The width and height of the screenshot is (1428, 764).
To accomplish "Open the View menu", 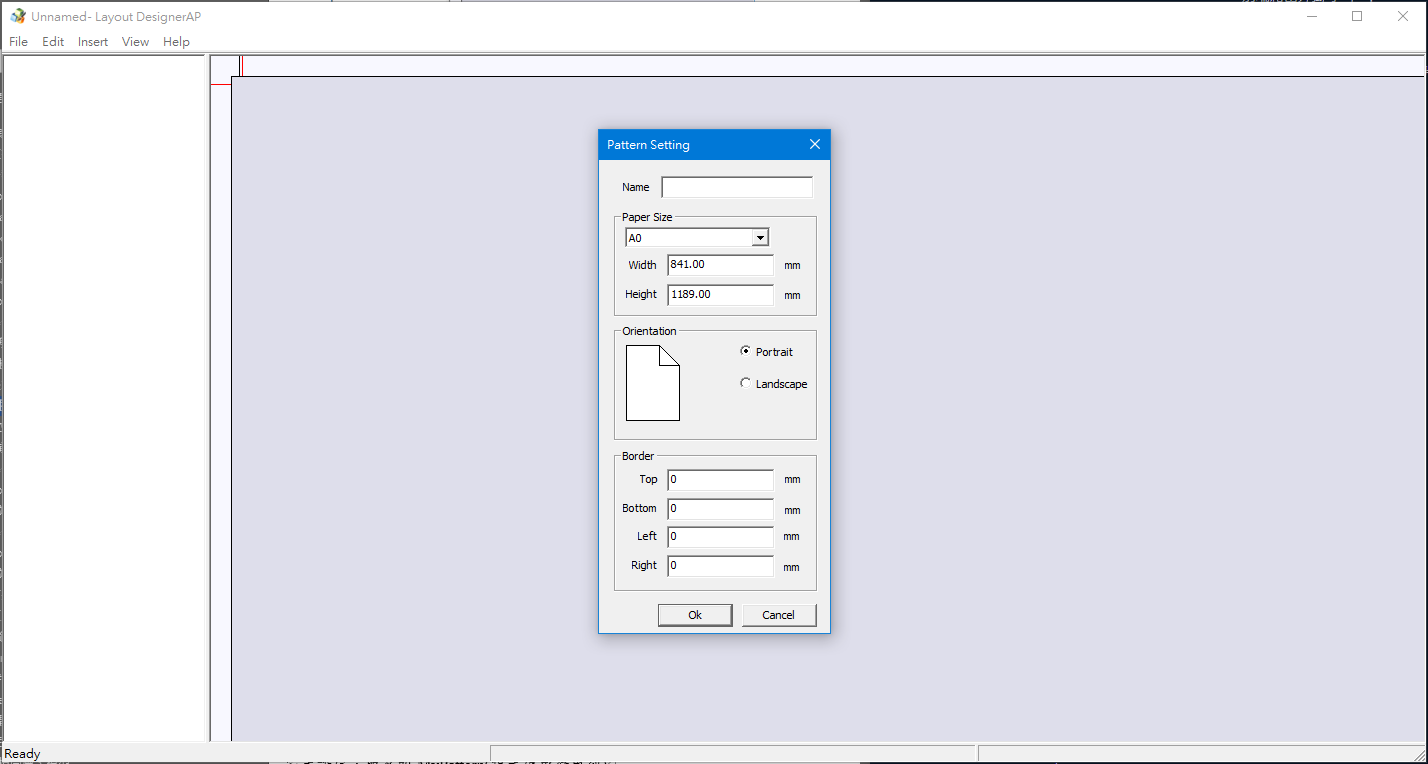I will (x=135, y=42).
